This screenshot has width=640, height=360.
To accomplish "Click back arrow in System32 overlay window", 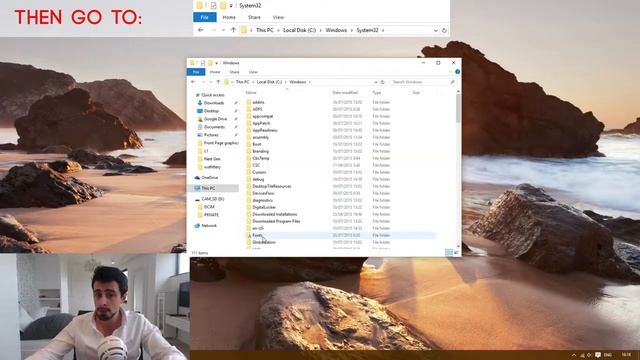I will pyautogui.click(x=200, y=30).
